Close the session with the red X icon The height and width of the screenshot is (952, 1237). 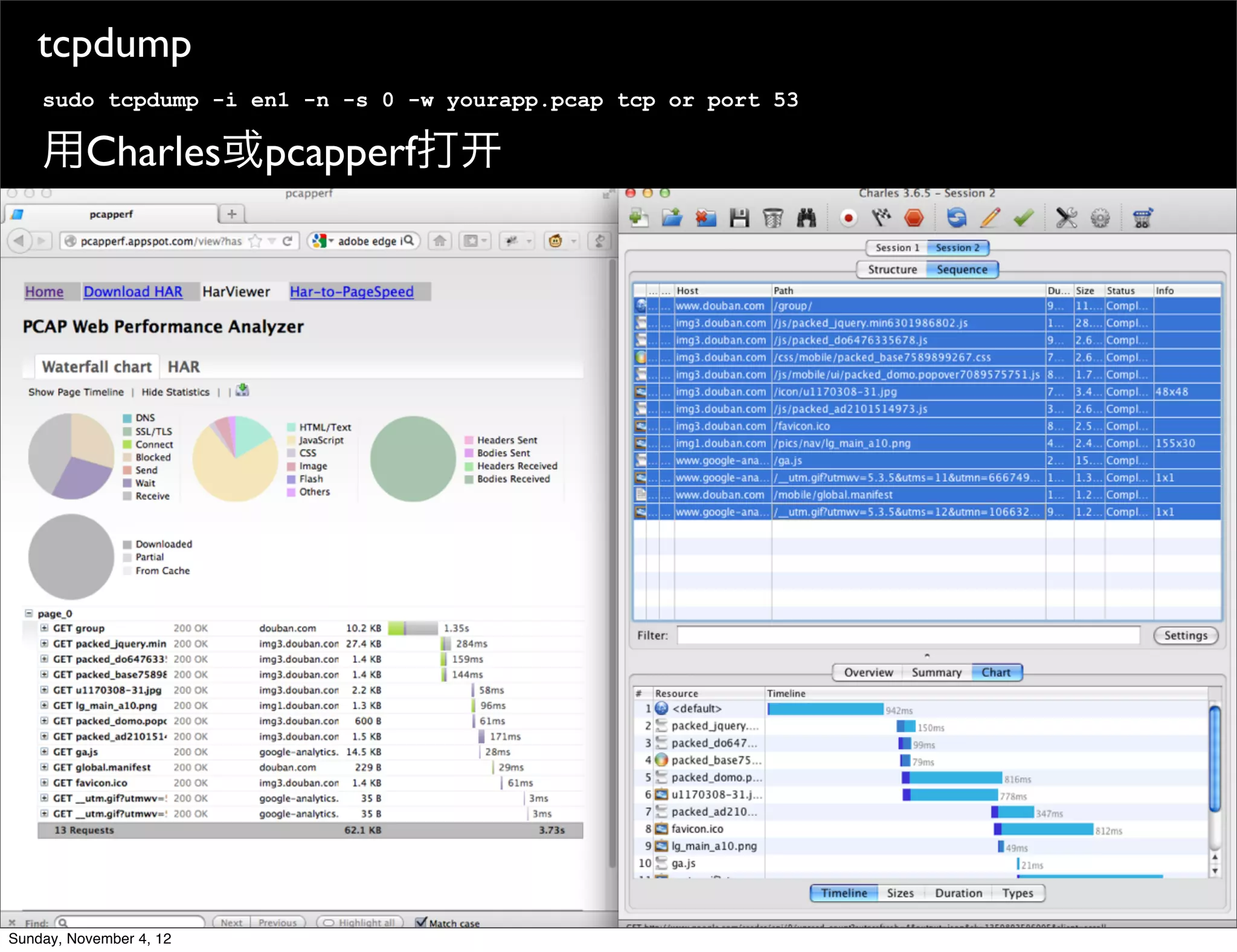point(705,218)
